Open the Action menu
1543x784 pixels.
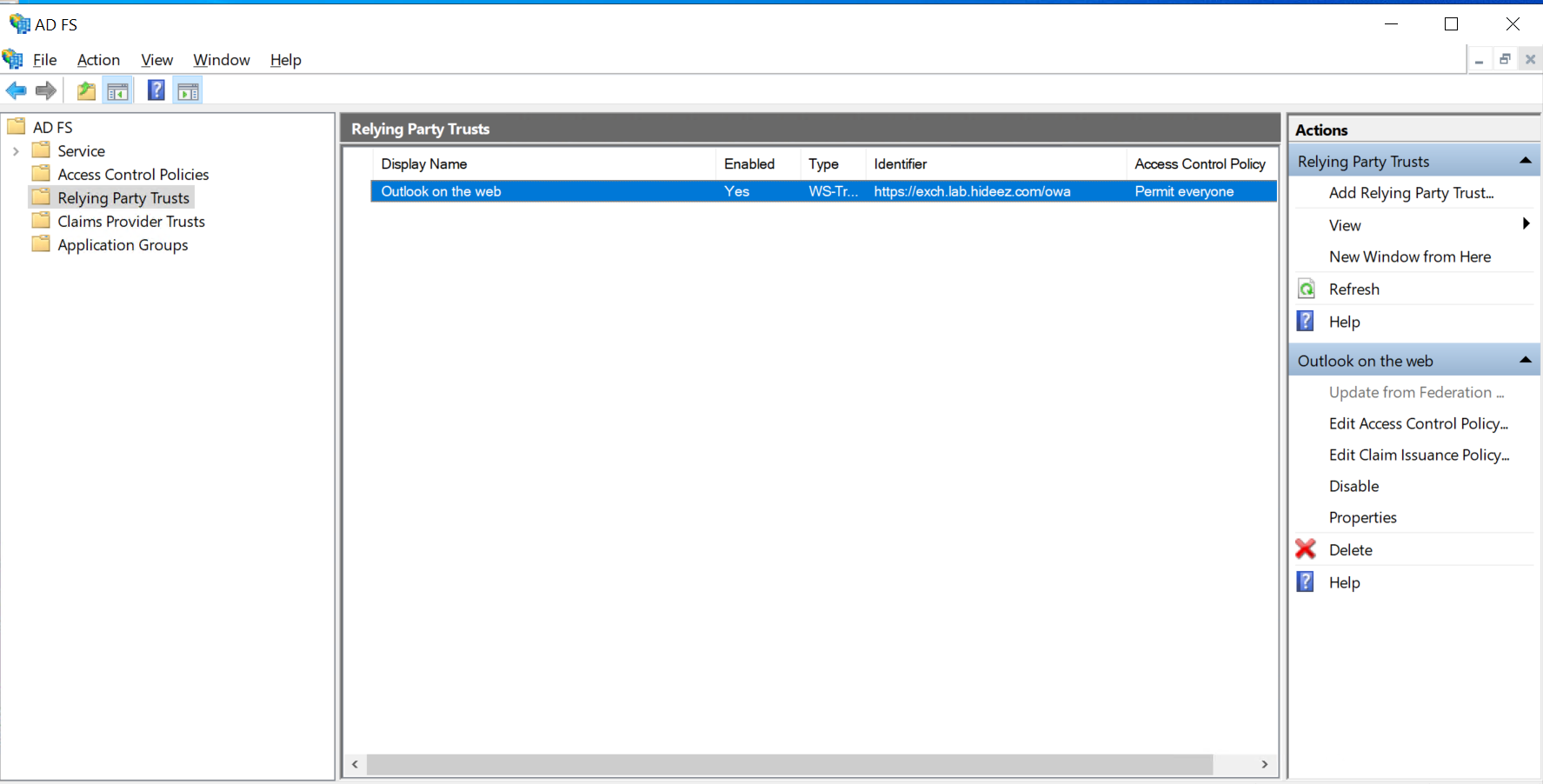(98, 60)
